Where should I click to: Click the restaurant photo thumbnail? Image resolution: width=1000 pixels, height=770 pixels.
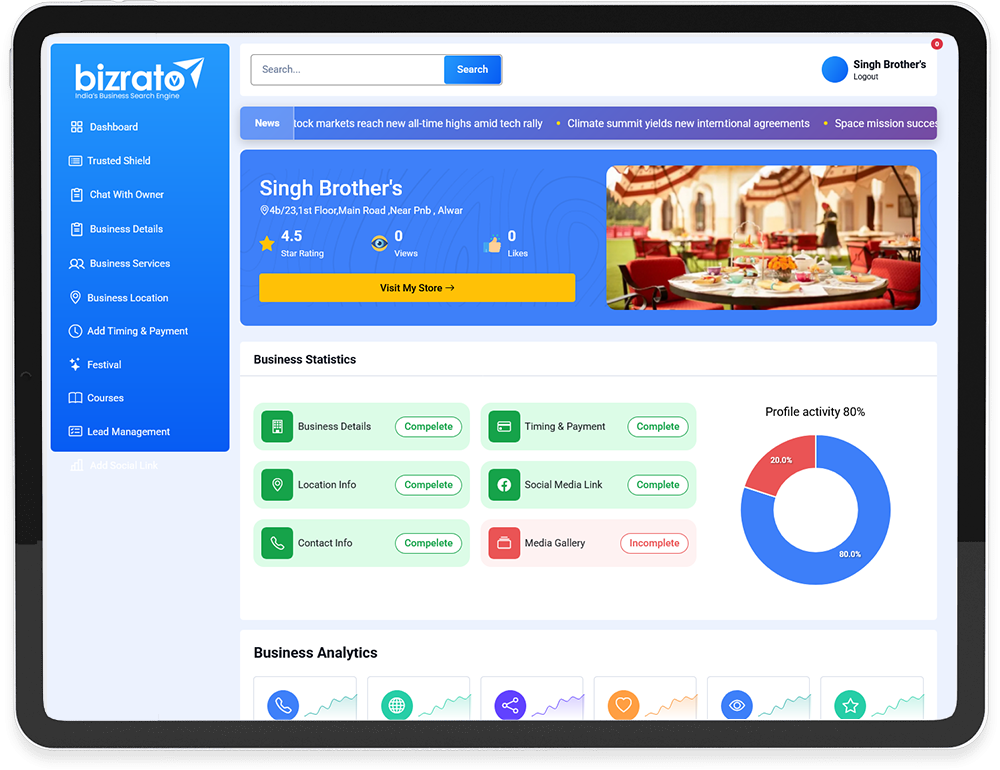pyautogui.click(x=763, y=237)
